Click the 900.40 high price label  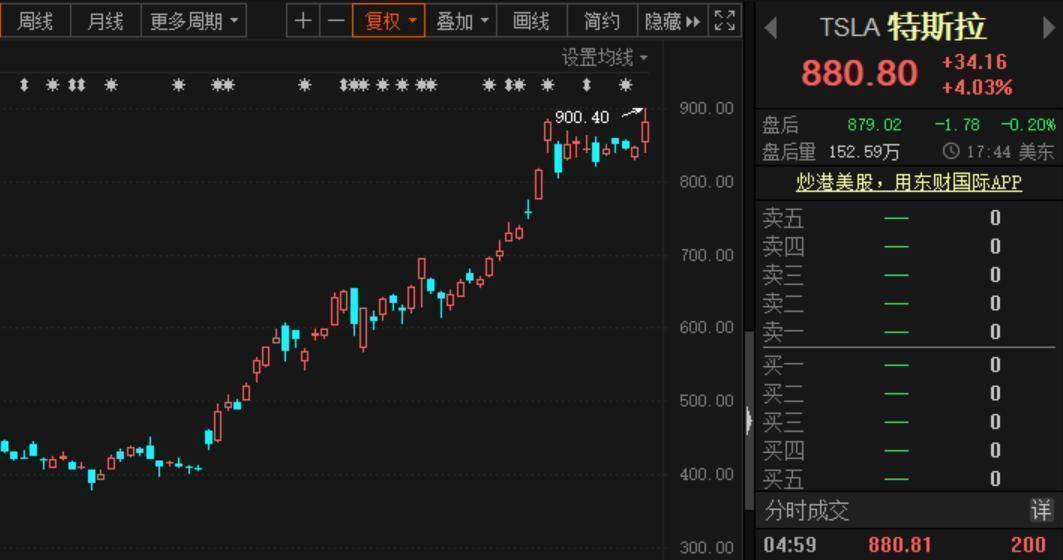point(582,117)
